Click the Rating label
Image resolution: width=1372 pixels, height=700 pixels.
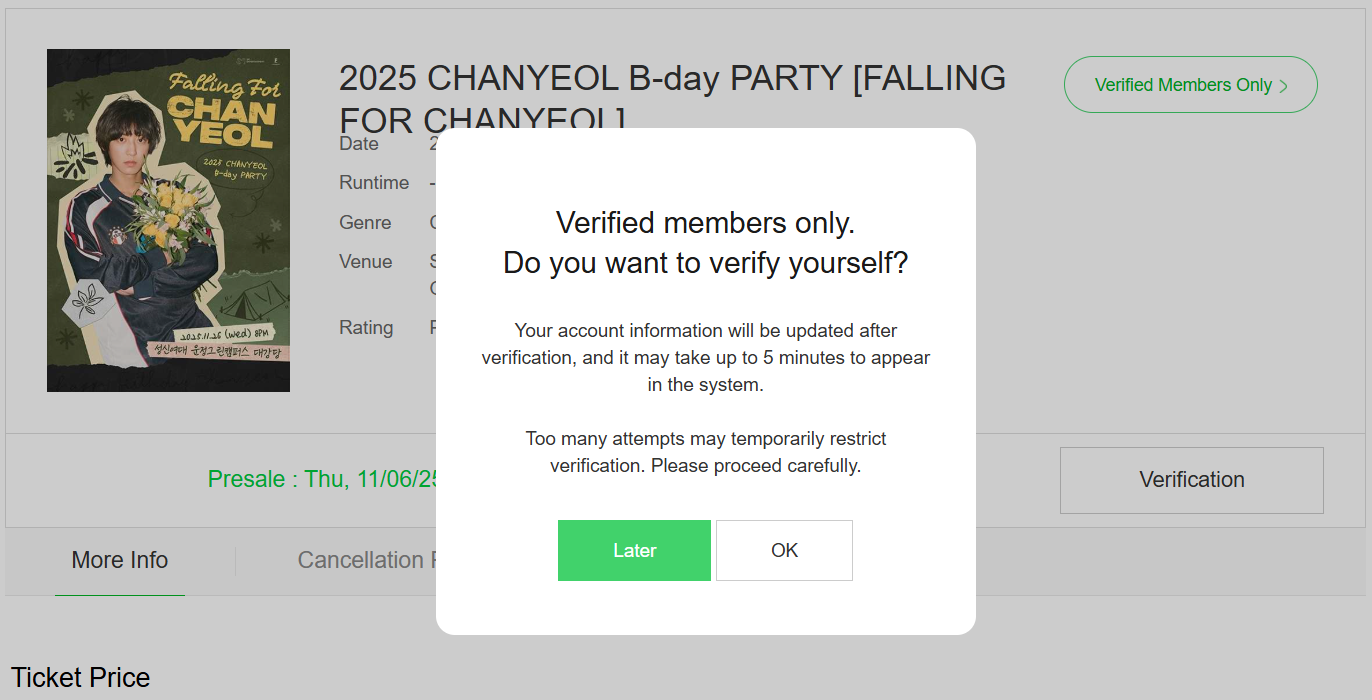click(x=366, y=328)
